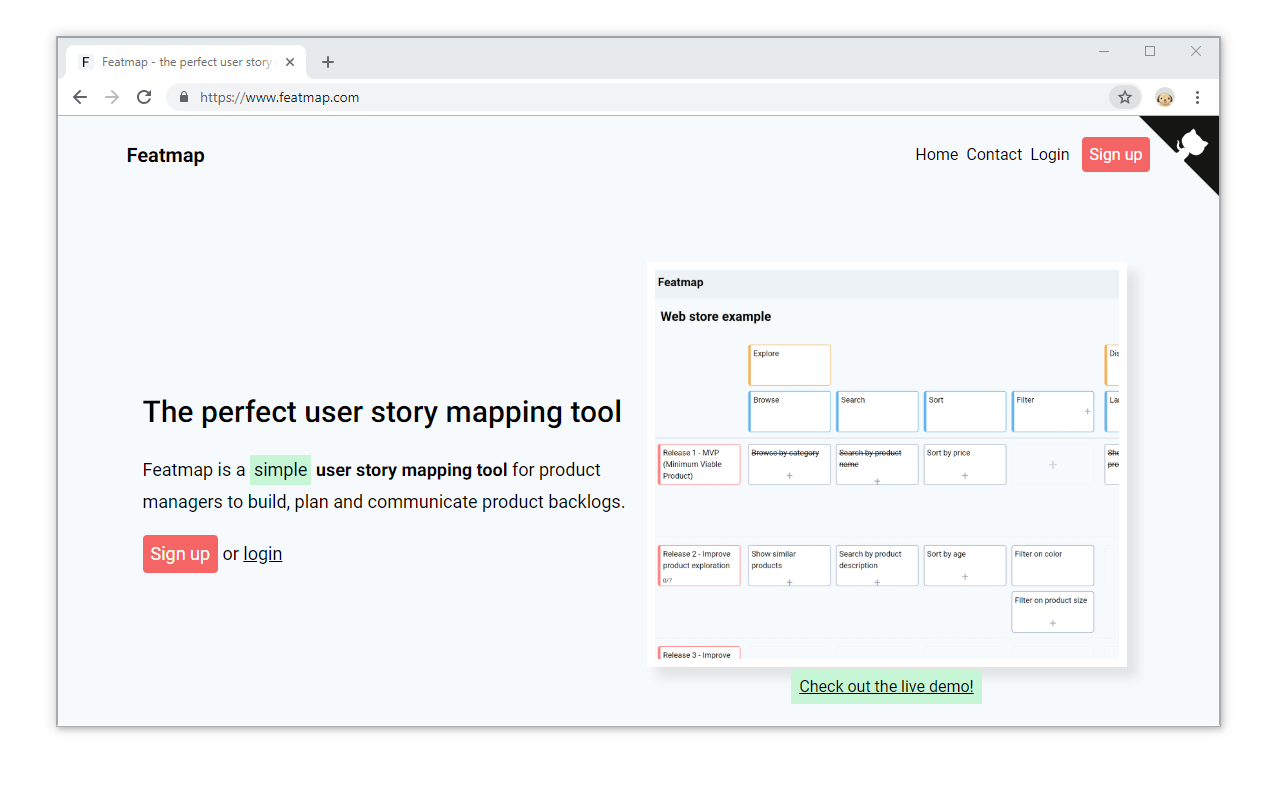Open the user profile avatar icon
1280x789 pixels.
point(1165,97)
